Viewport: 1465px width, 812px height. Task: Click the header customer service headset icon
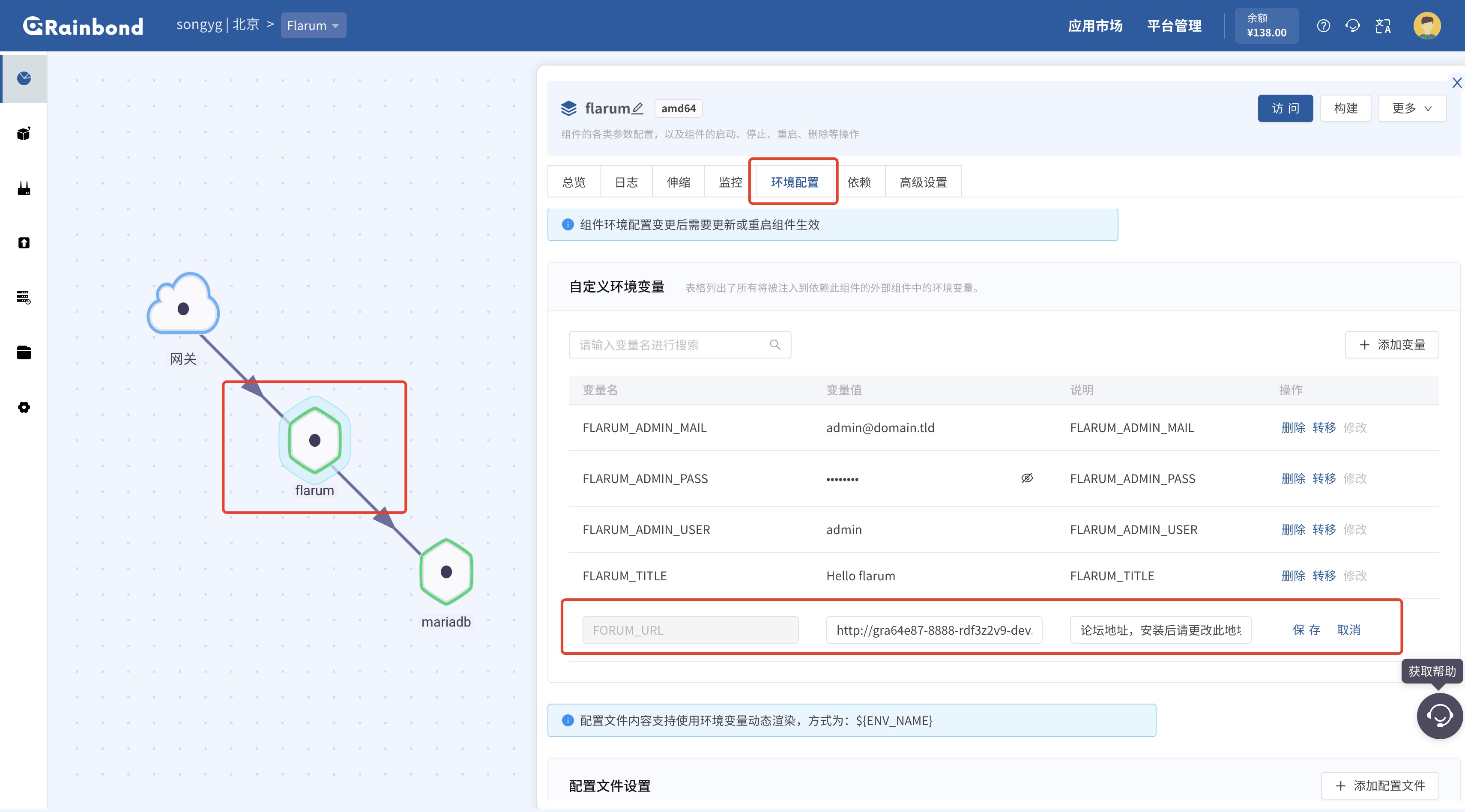pyautogui.click(x=1353, y=26)
